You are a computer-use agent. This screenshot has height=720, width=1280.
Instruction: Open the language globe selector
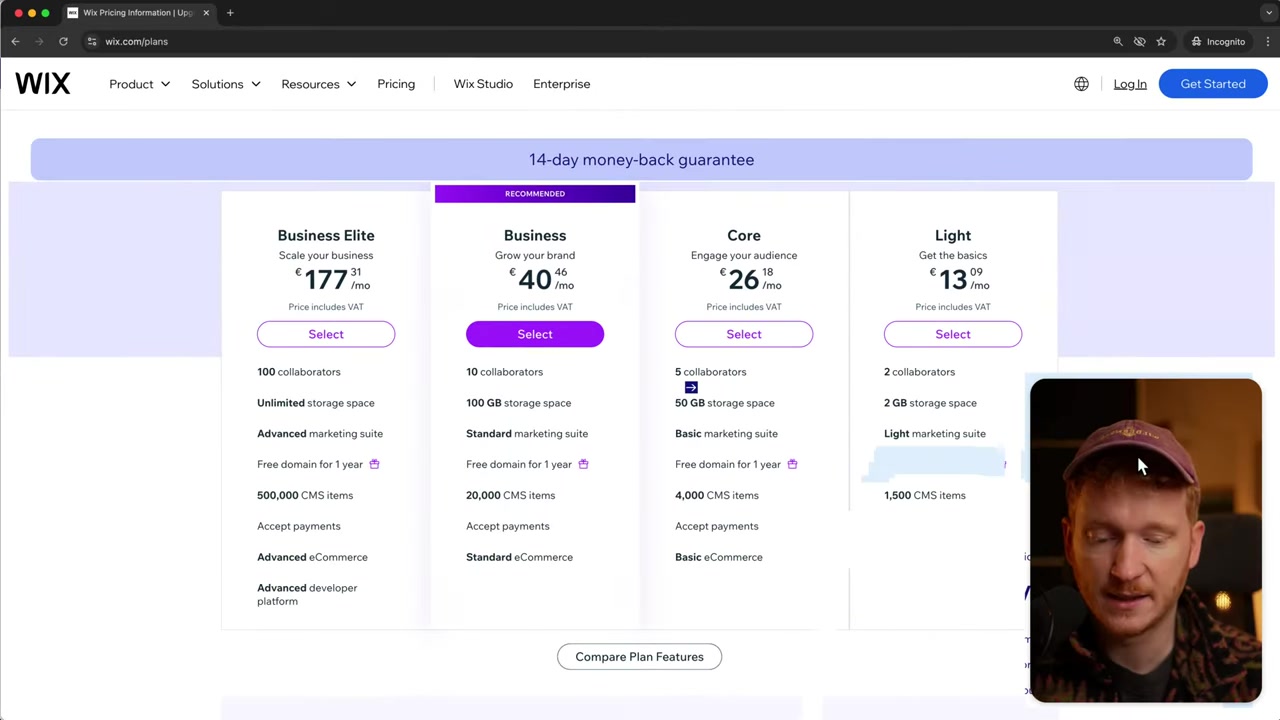click(x=1081, y=84)
